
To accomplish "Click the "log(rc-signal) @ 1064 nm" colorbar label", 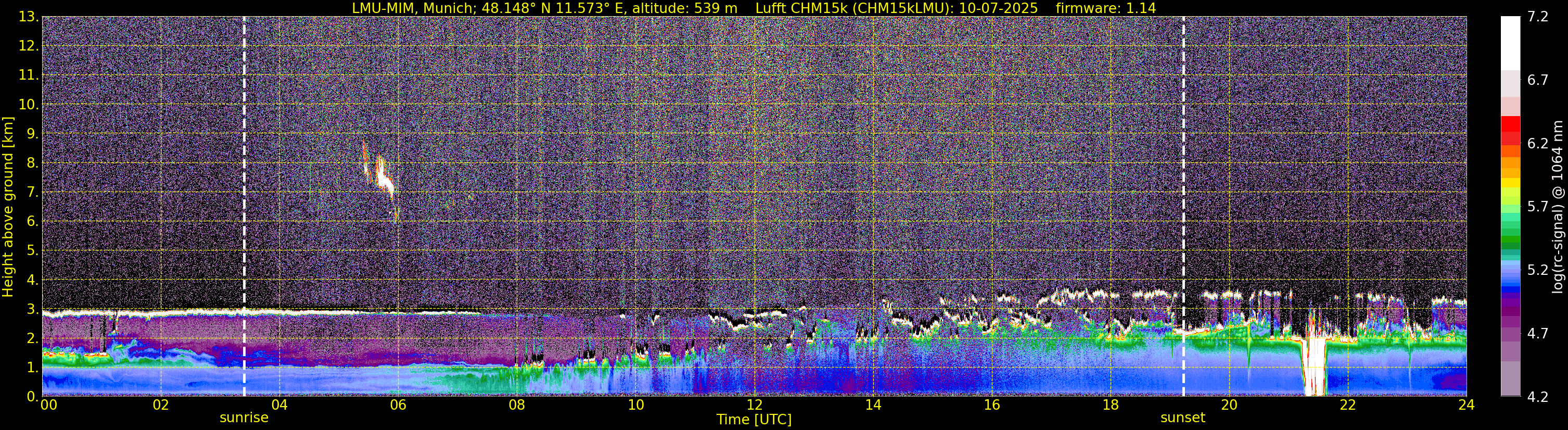I will (1557, 207).
